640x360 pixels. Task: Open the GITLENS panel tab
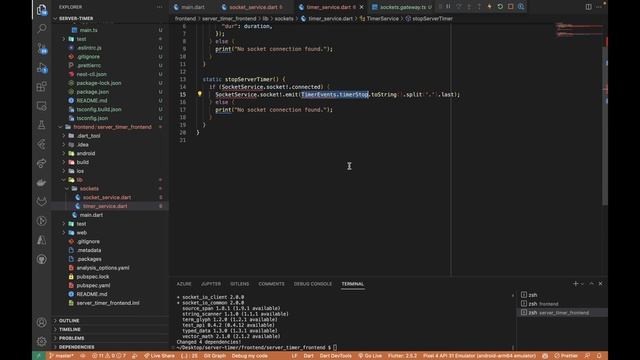pyautogui.click(x=240, y=284)
